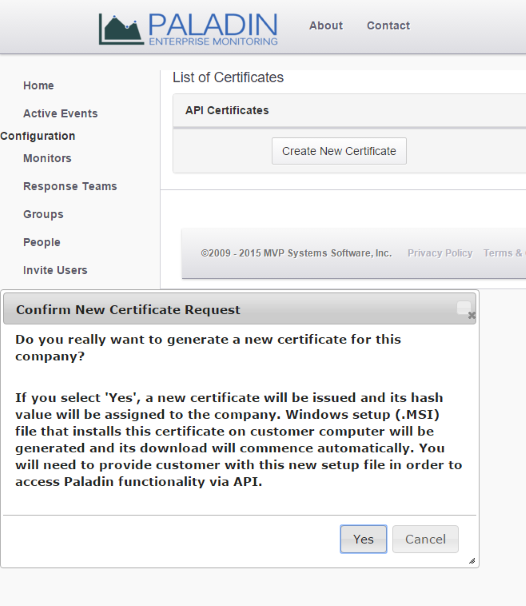
Task: Go to Home in sidebar
Action: tap(39, 85)
